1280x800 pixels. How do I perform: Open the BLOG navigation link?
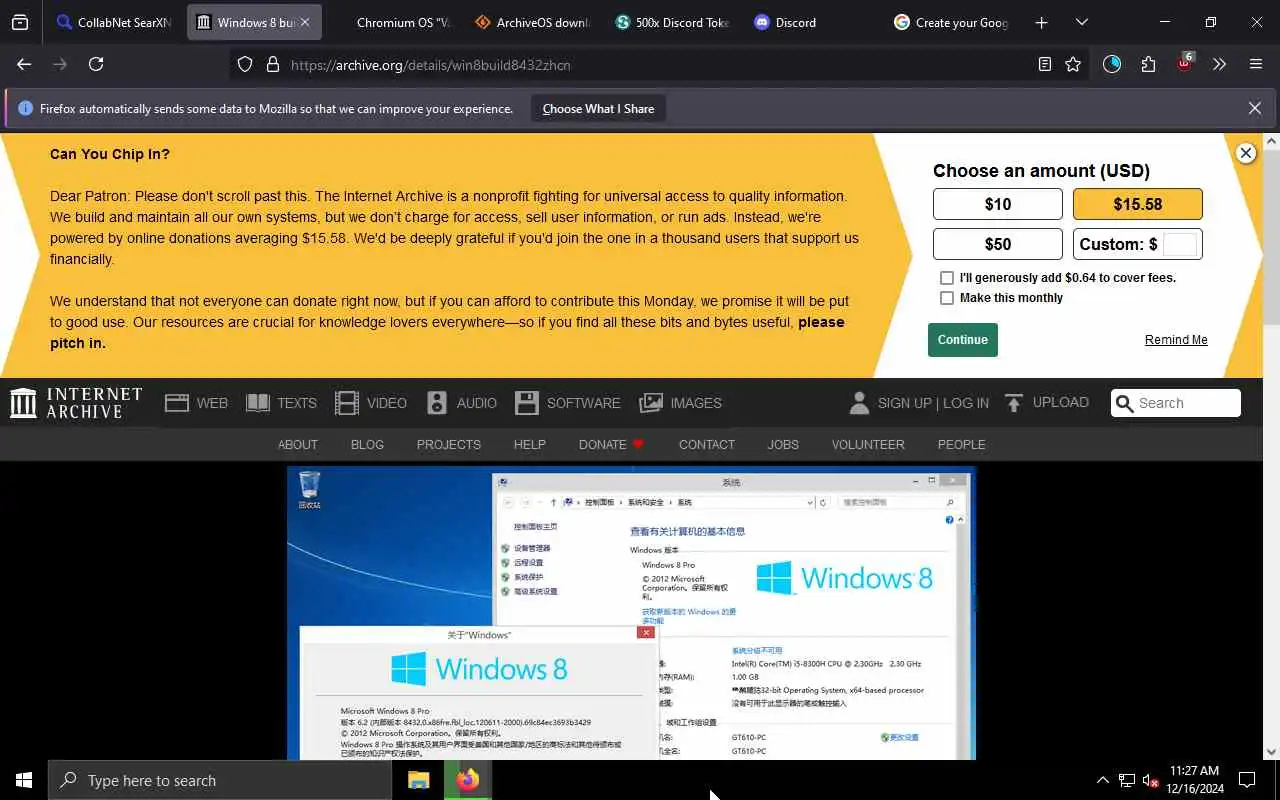tap(367, 444)
